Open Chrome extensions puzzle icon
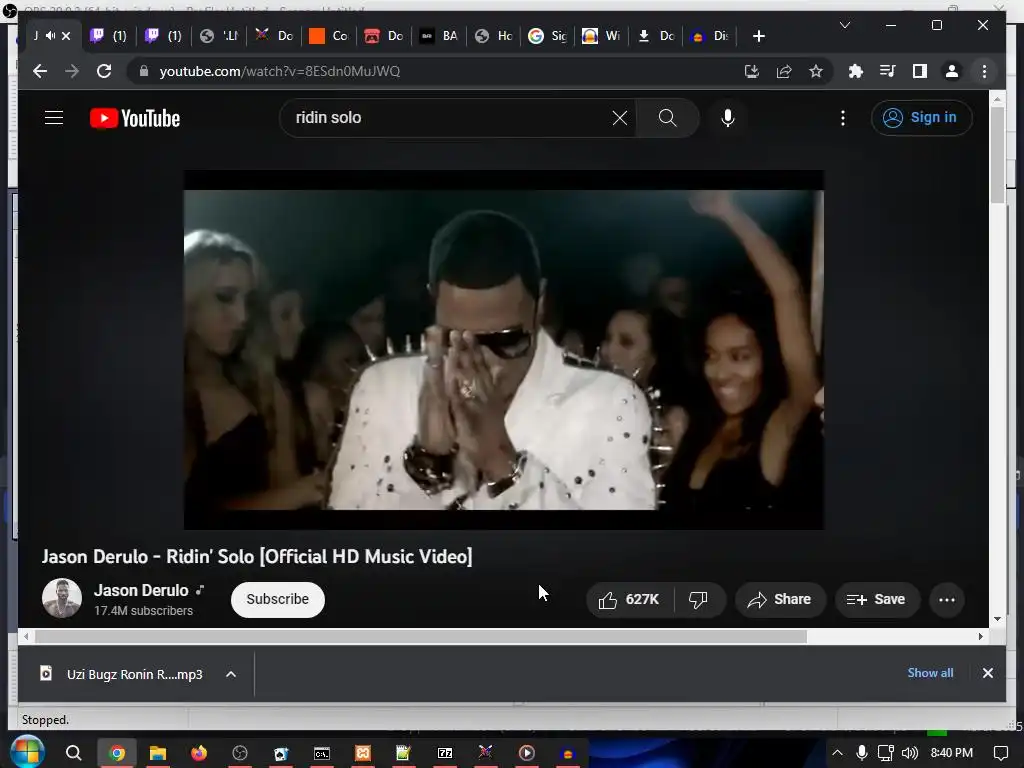Viewport: 1024px width, 768px height. (x=856, y=71)
